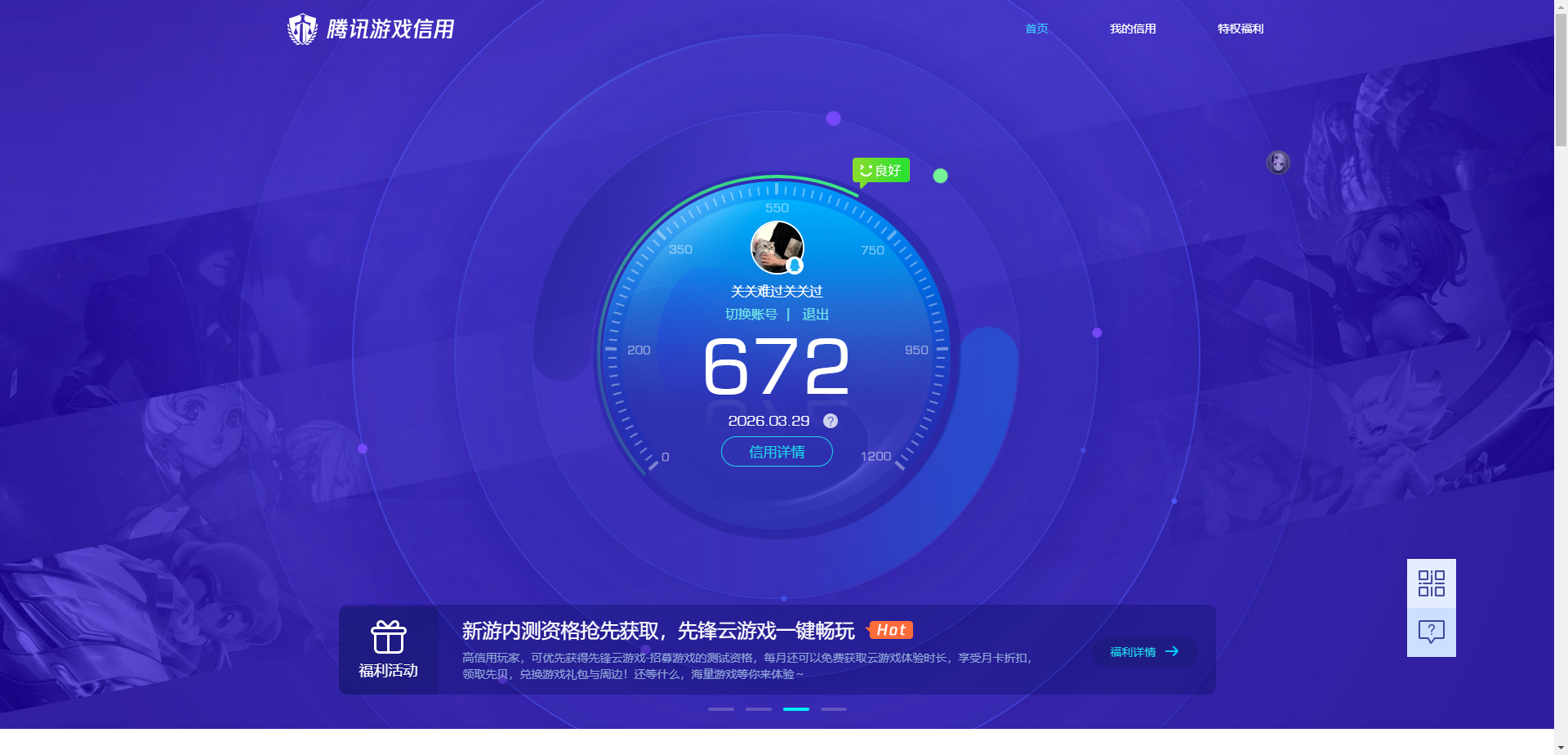Open the help icon next to 2026.03.29

[x=831, y=421]
